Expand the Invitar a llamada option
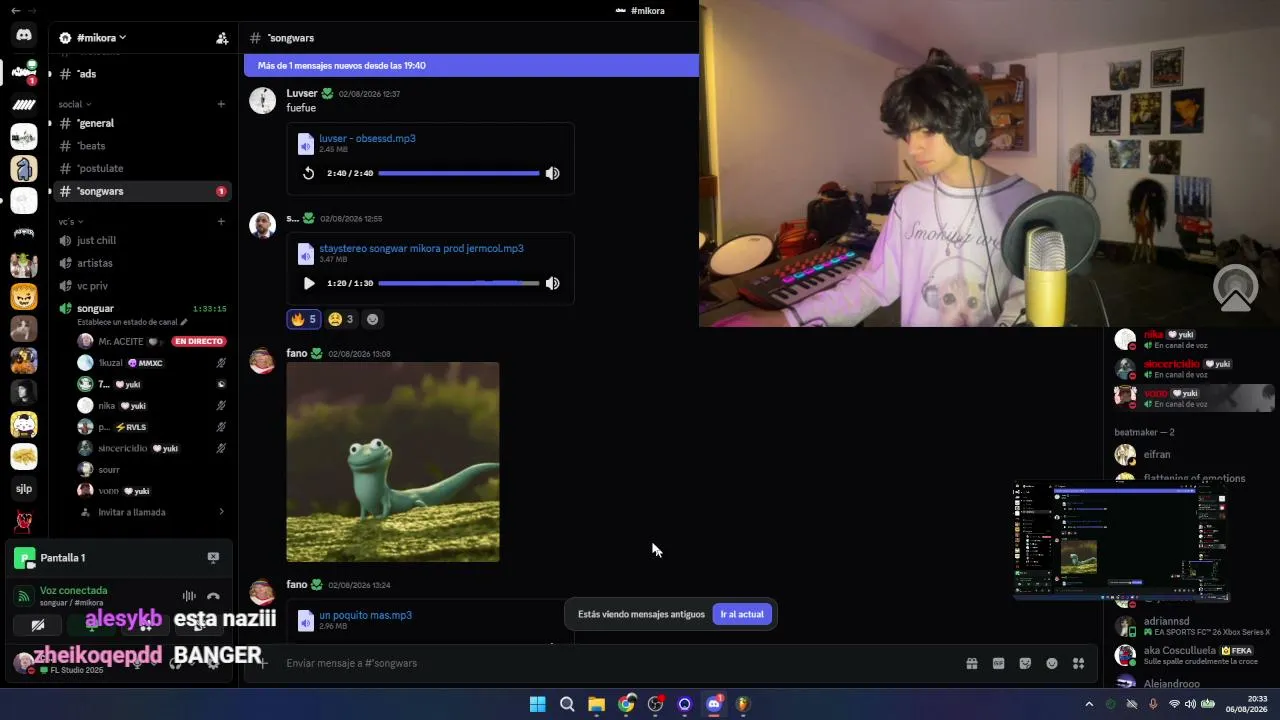1280x720 pixels. pyautogui.click(x=152, y=512)
